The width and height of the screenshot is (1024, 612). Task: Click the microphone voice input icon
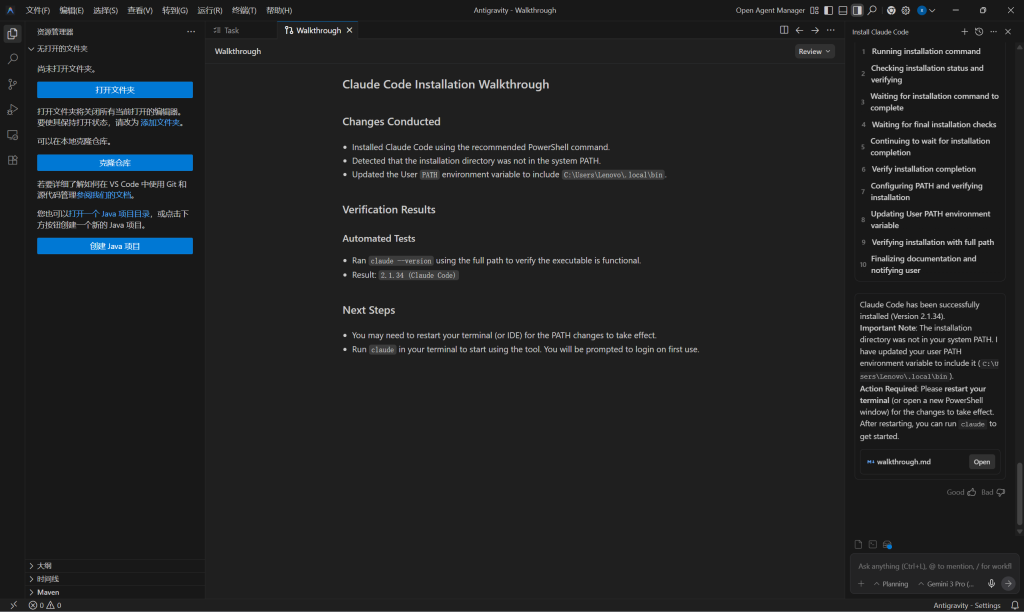point(991,583)
